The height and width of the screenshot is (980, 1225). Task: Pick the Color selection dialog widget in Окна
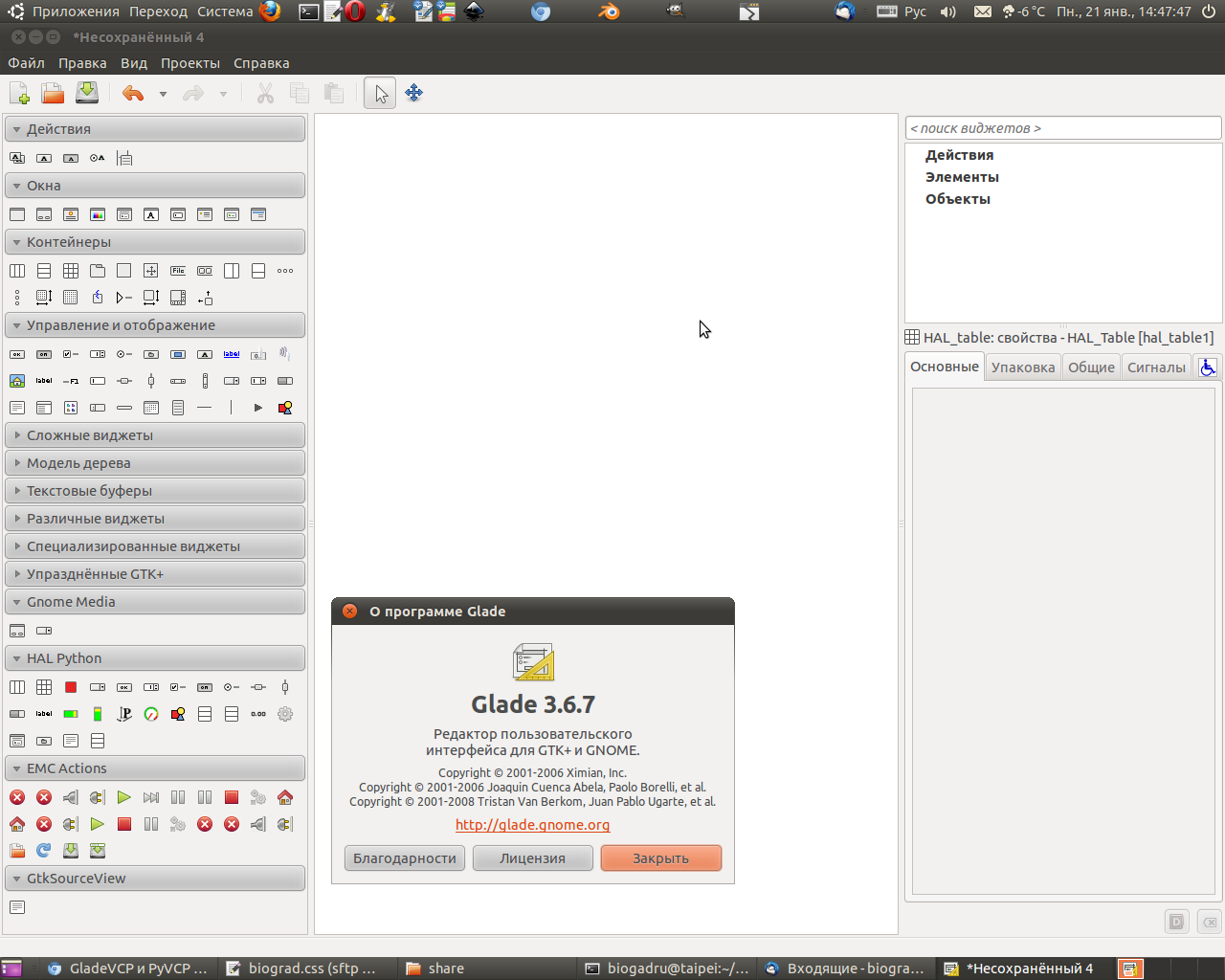[98, 214]
